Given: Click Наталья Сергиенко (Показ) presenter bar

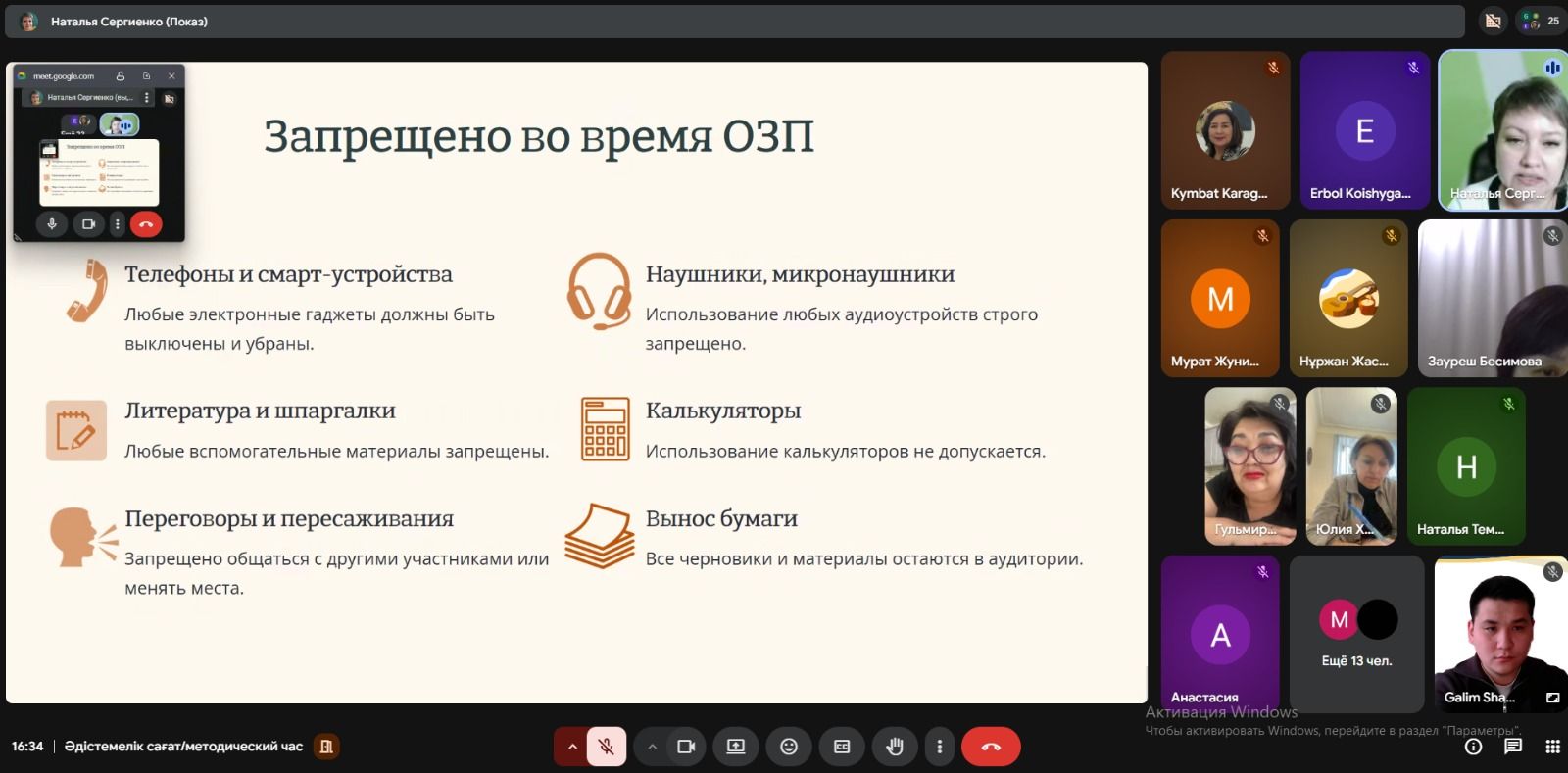Looking at the screenshot, I should (x=129, y=22).
